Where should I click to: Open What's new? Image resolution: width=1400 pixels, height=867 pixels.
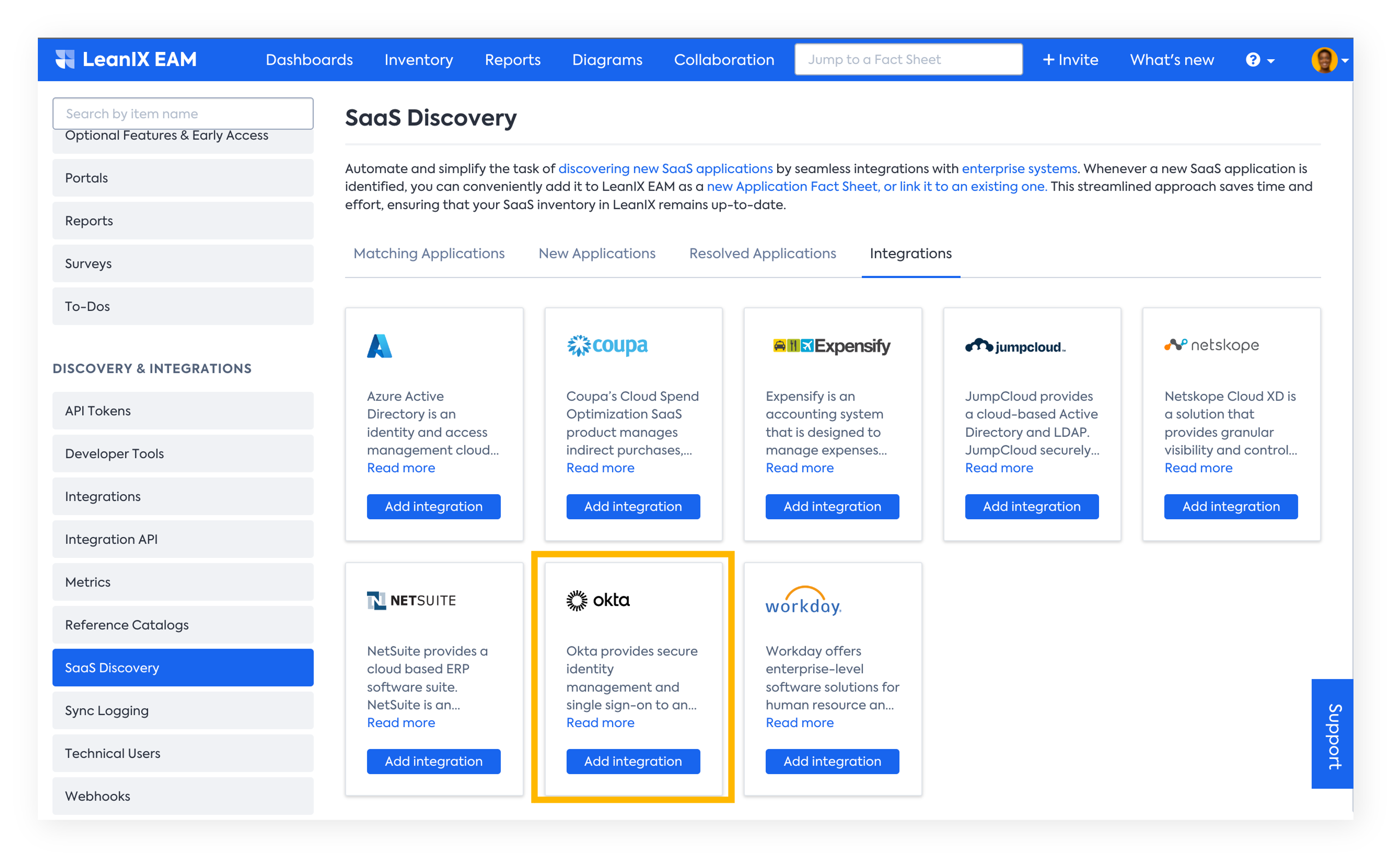point(1172,60)
